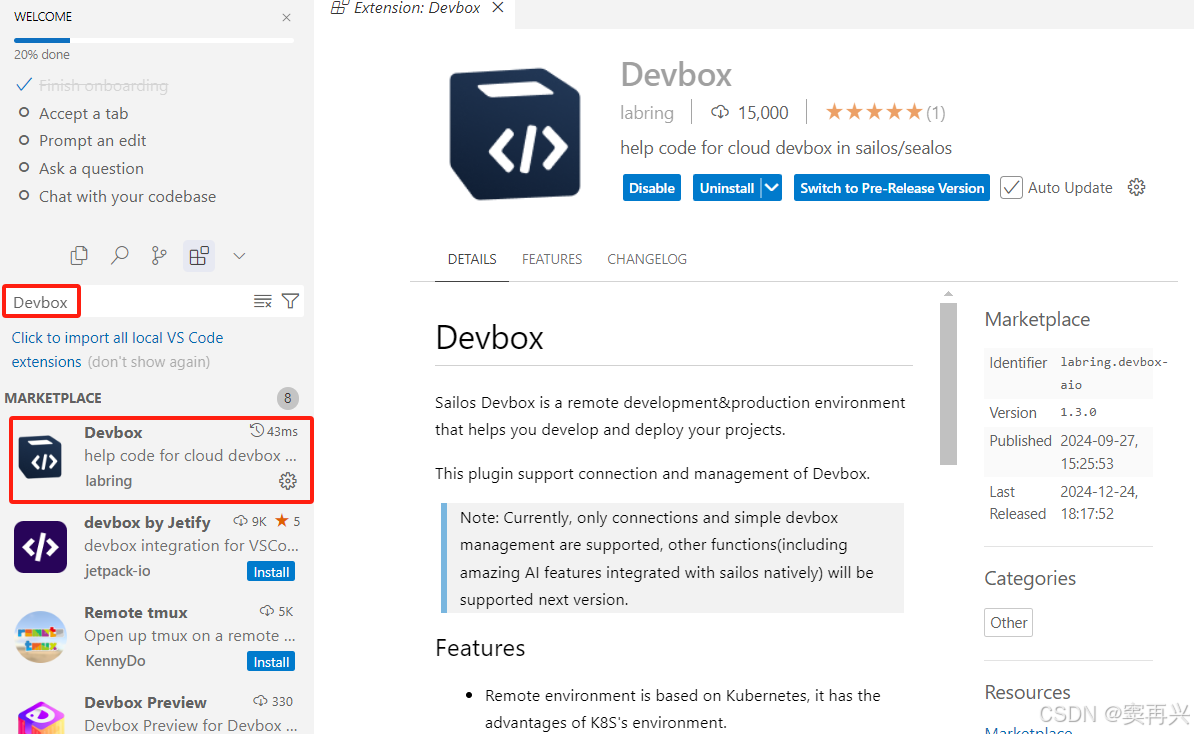The height and width of the screenshot is (734, 1194).
Task: Click the 20% onboarding progress bar
Action: click(154, 40)
